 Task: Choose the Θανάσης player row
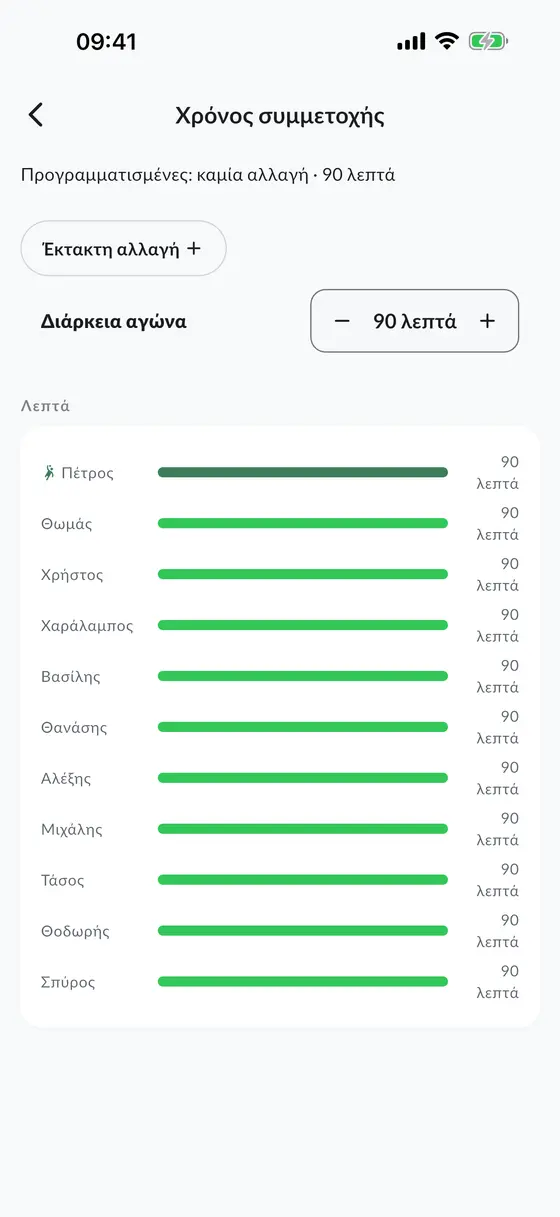coord(280,727)
